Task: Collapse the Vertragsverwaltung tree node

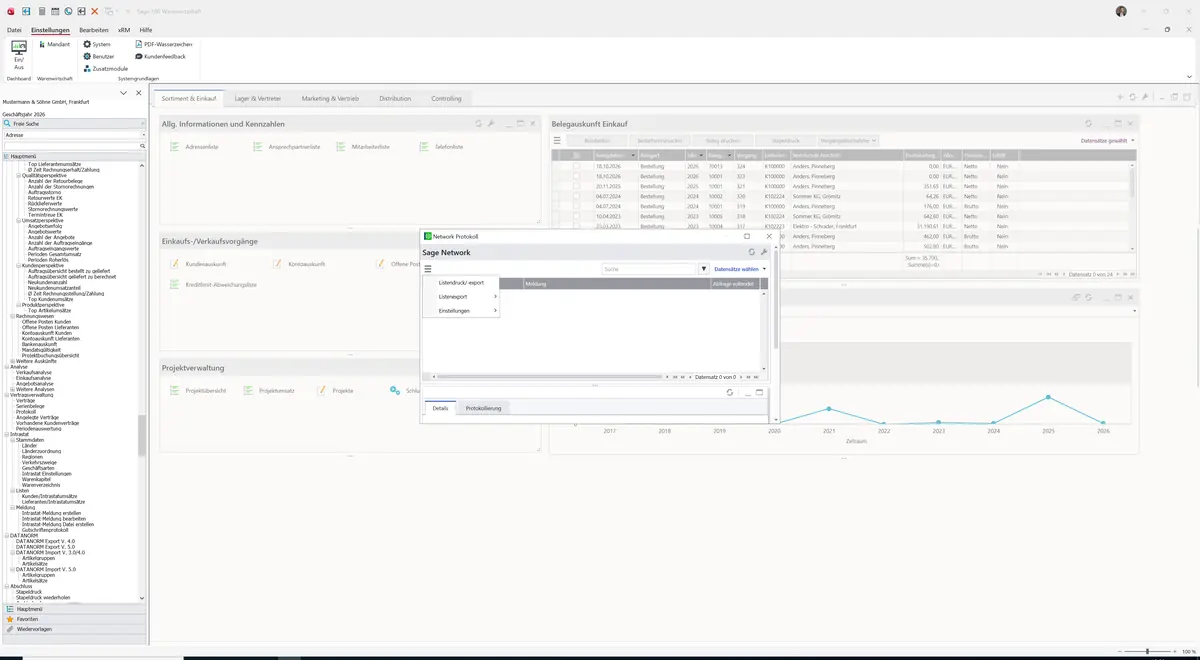Action: 6,395
